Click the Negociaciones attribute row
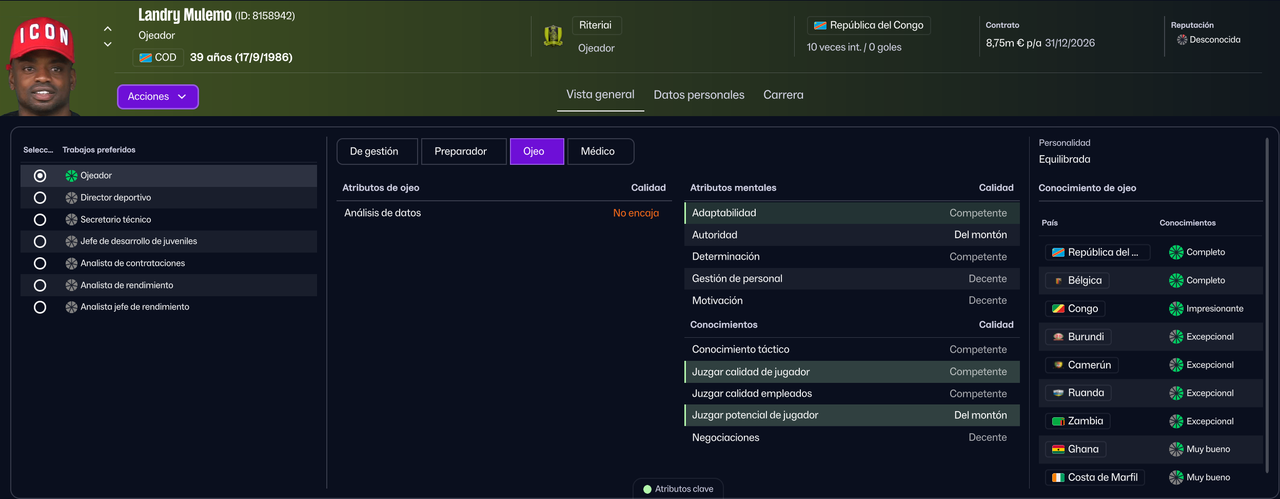 (852, 438)
